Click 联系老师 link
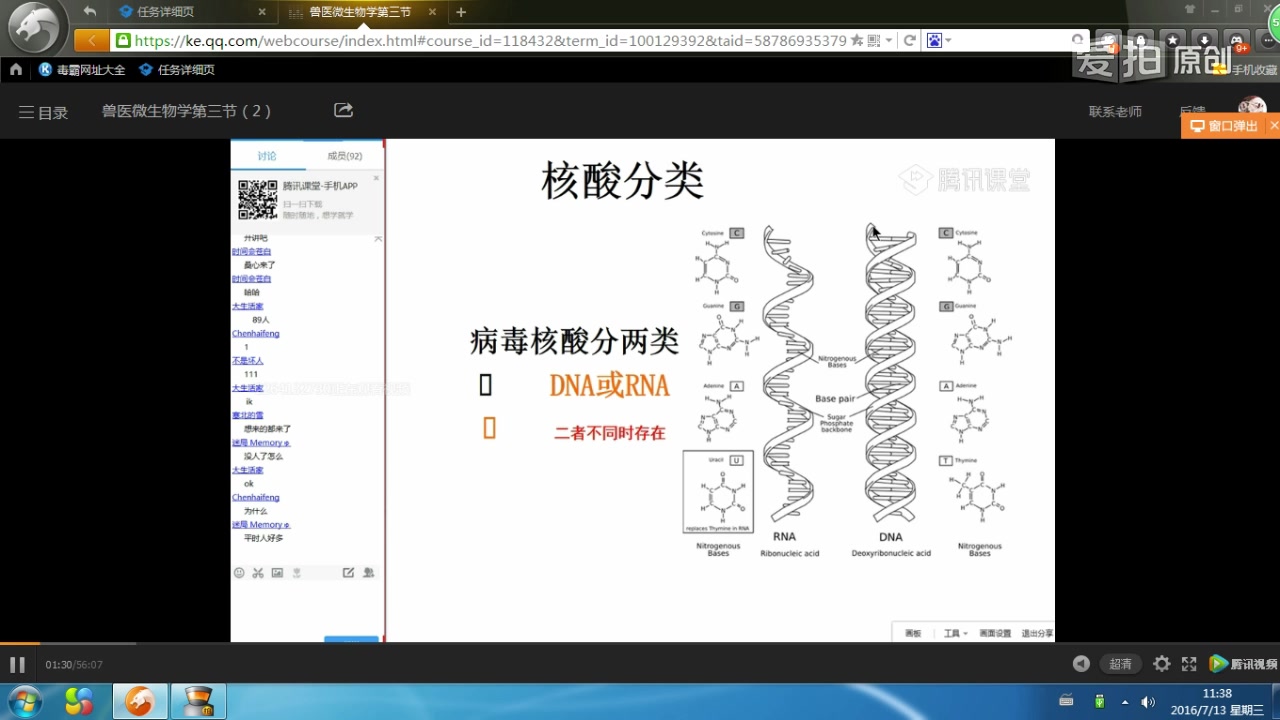This screenshot has width=1280, height=720. (1115, 112)
